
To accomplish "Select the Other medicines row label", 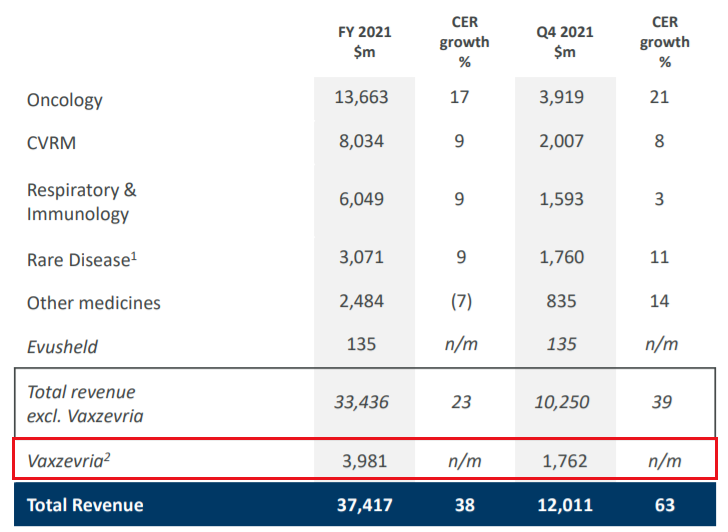I will (94, 303).
